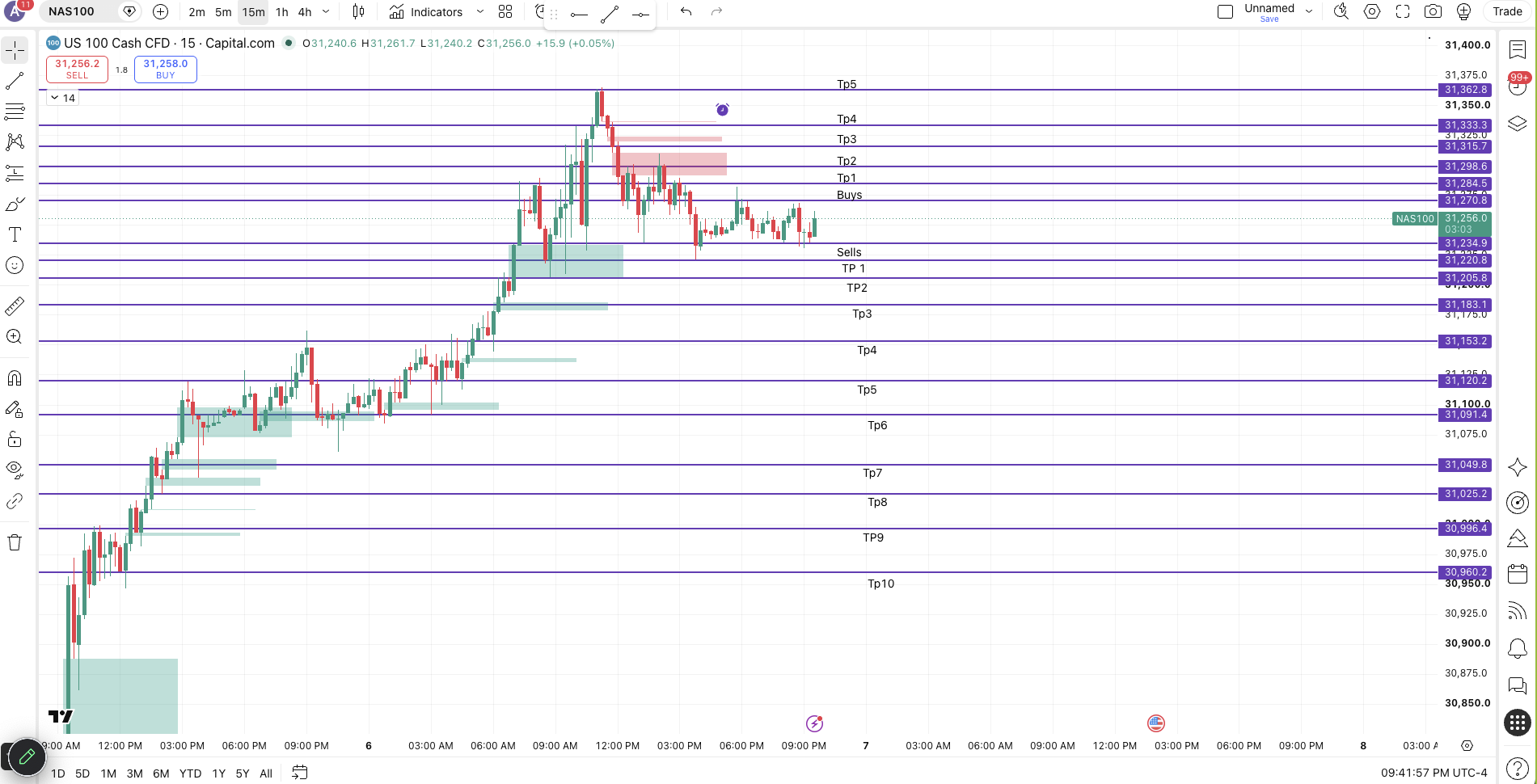Viewport: 1537px width, 784px height.
Task: Open the candlestick chart style selector
Action: point(359,11)
